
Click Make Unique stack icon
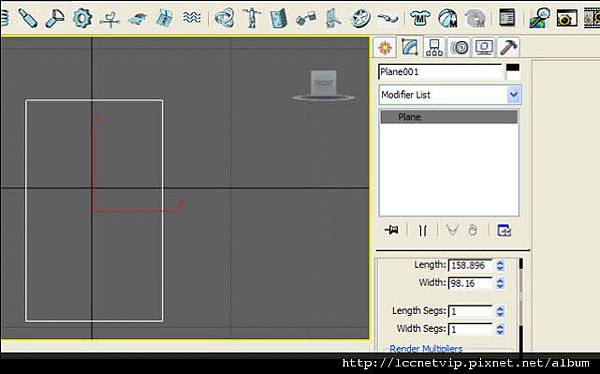tap(452, 230)
